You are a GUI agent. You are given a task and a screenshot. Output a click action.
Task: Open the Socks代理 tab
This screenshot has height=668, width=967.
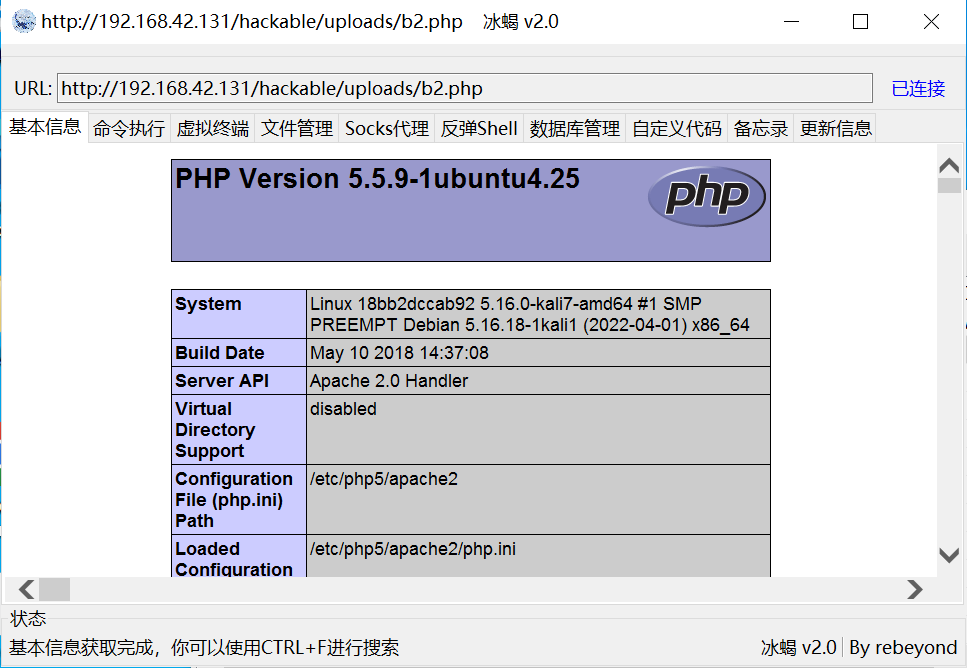coord(387,129)
